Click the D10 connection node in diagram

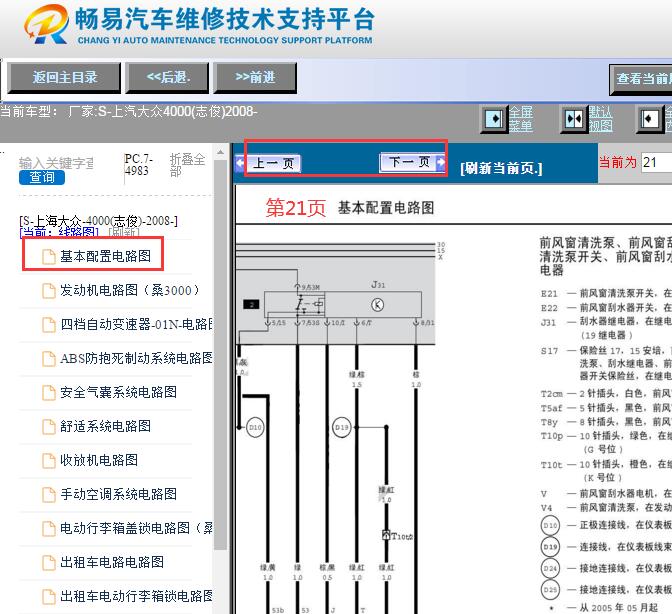(x=255, y=427)
